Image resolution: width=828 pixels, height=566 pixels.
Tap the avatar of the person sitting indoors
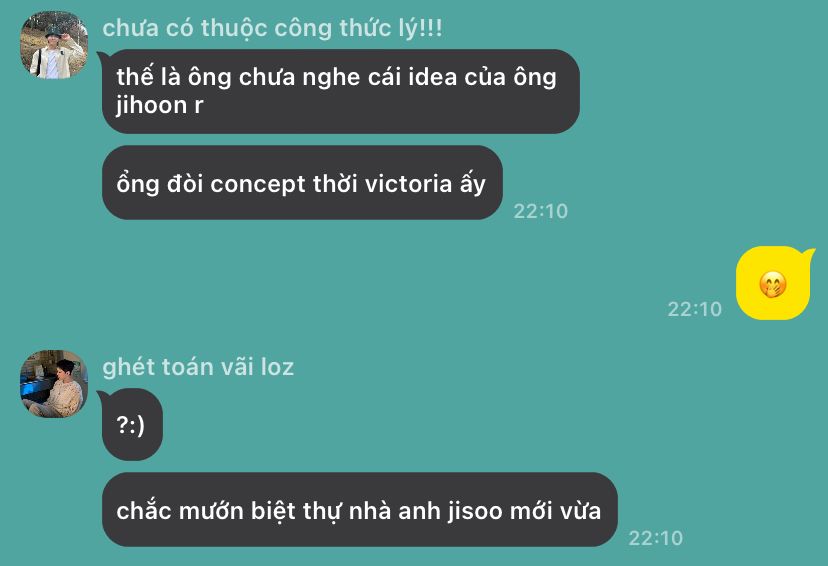(54, 384)
